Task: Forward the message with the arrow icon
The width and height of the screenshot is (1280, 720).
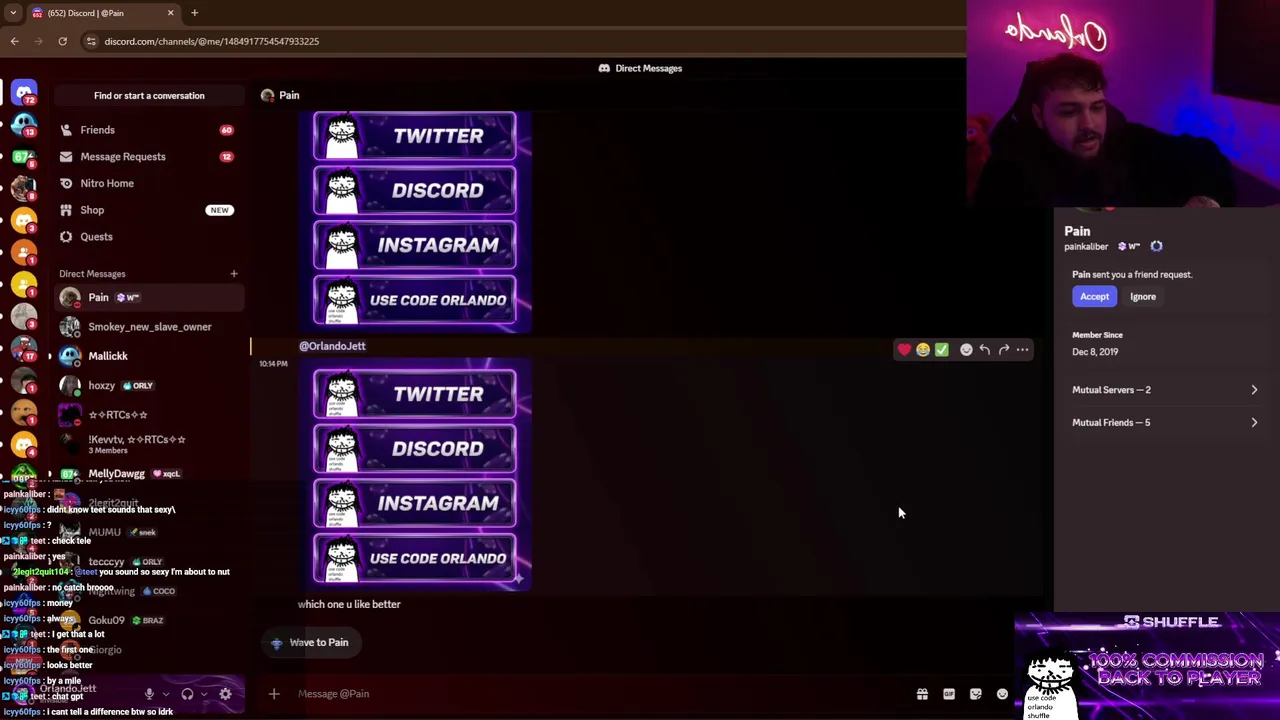Action: click(x=1004, y=350)
